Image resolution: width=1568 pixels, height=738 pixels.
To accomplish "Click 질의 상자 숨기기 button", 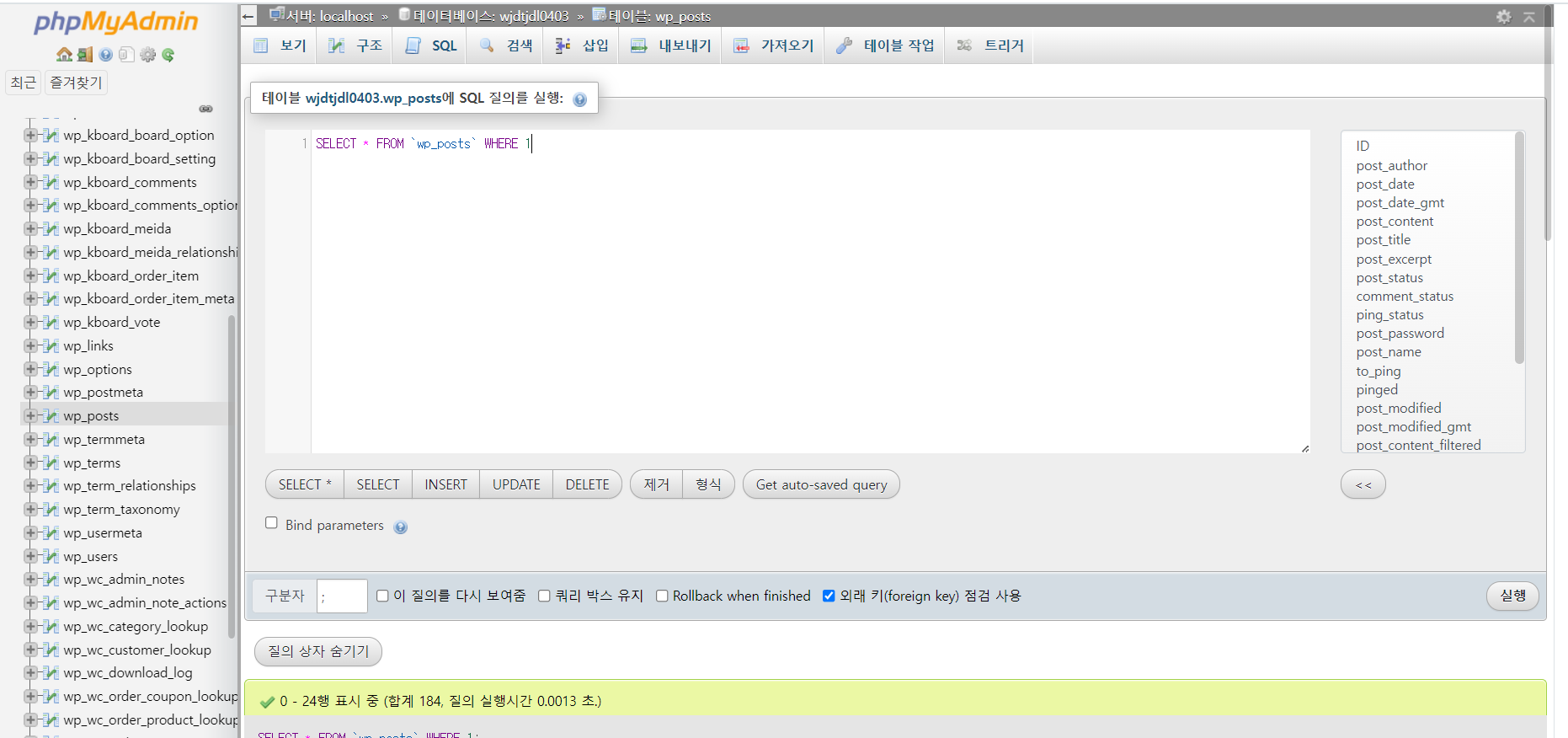I will [x=318, y=651].
